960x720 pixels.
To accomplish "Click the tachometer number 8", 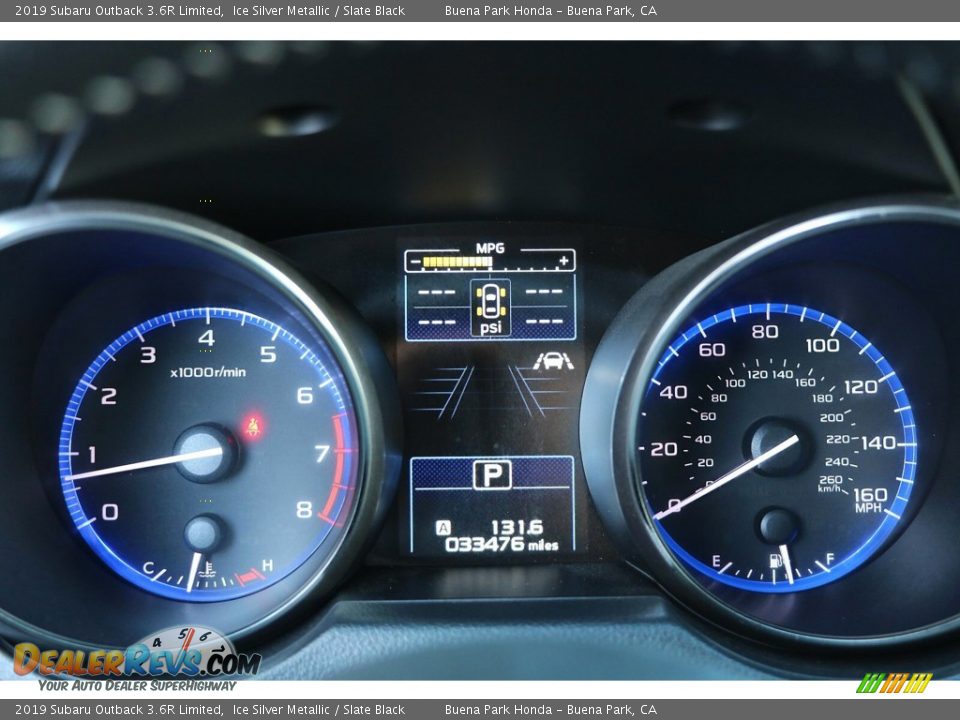I will click(x=304, y=509).
